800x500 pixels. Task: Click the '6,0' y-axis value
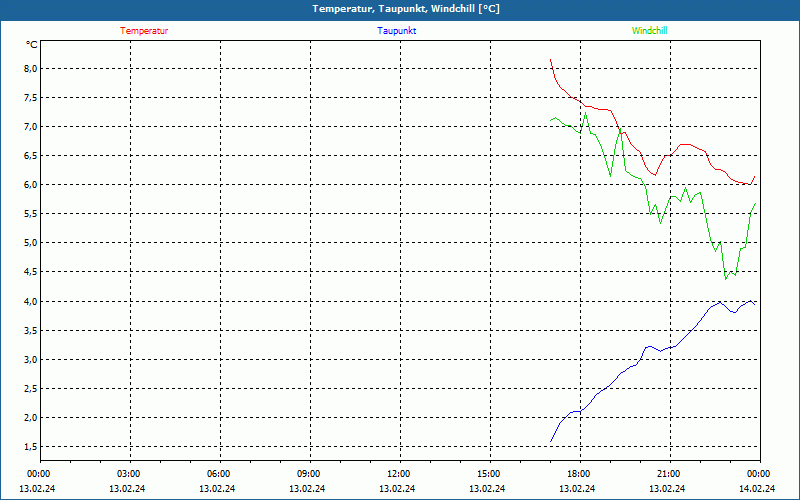[31, 185]
